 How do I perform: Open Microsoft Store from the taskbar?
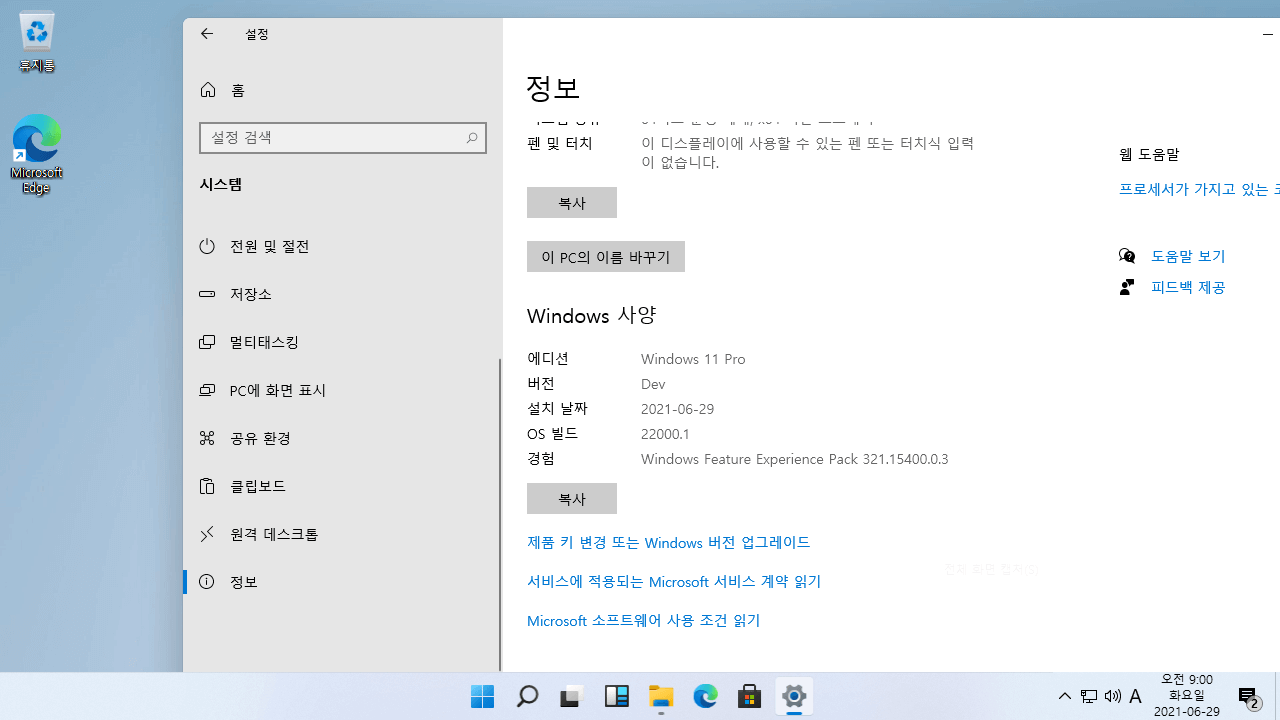(x=750, y=696)
